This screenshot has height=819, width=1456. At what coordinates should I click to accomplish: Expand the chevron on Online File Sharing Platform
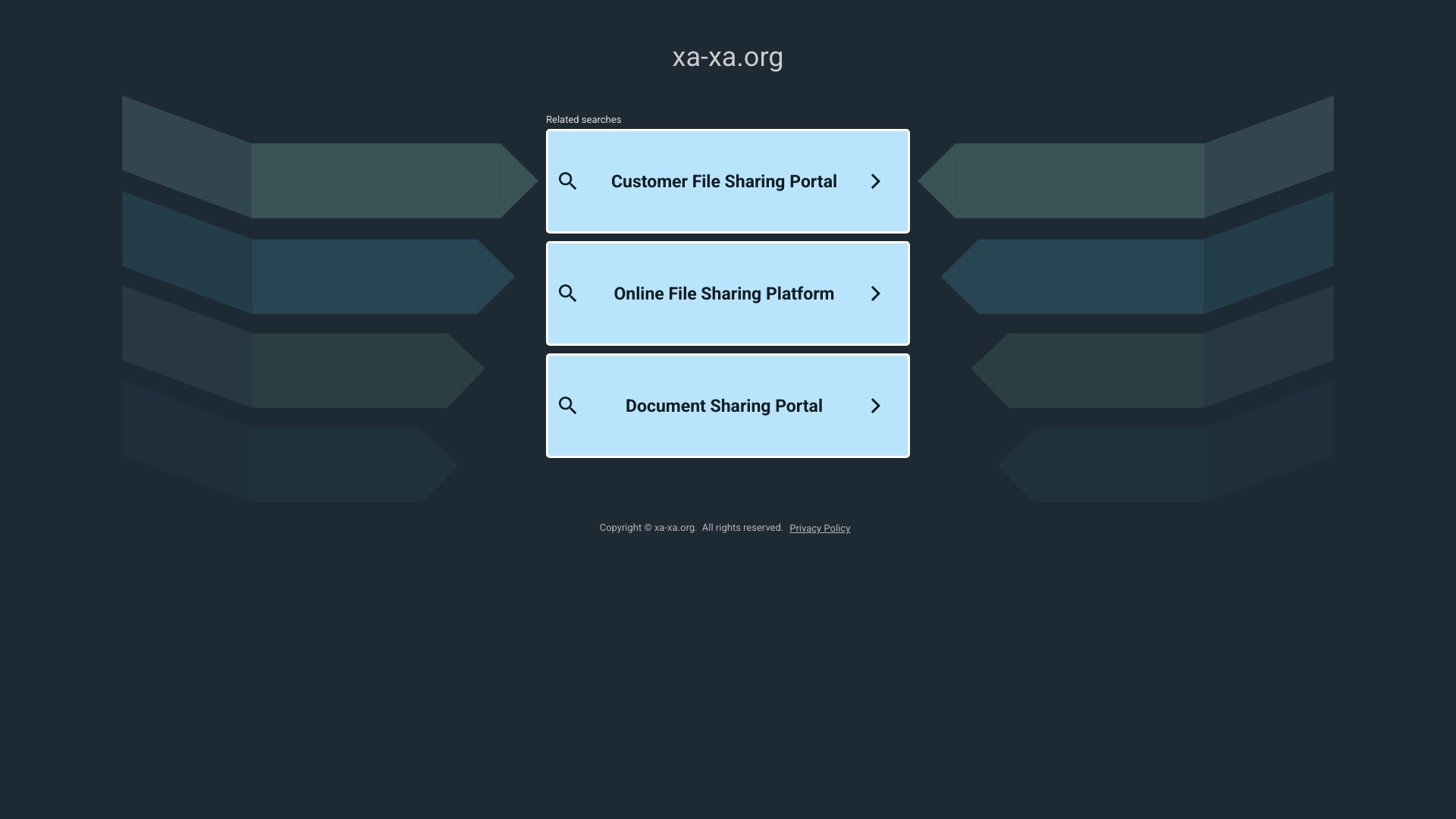(875, 293)
